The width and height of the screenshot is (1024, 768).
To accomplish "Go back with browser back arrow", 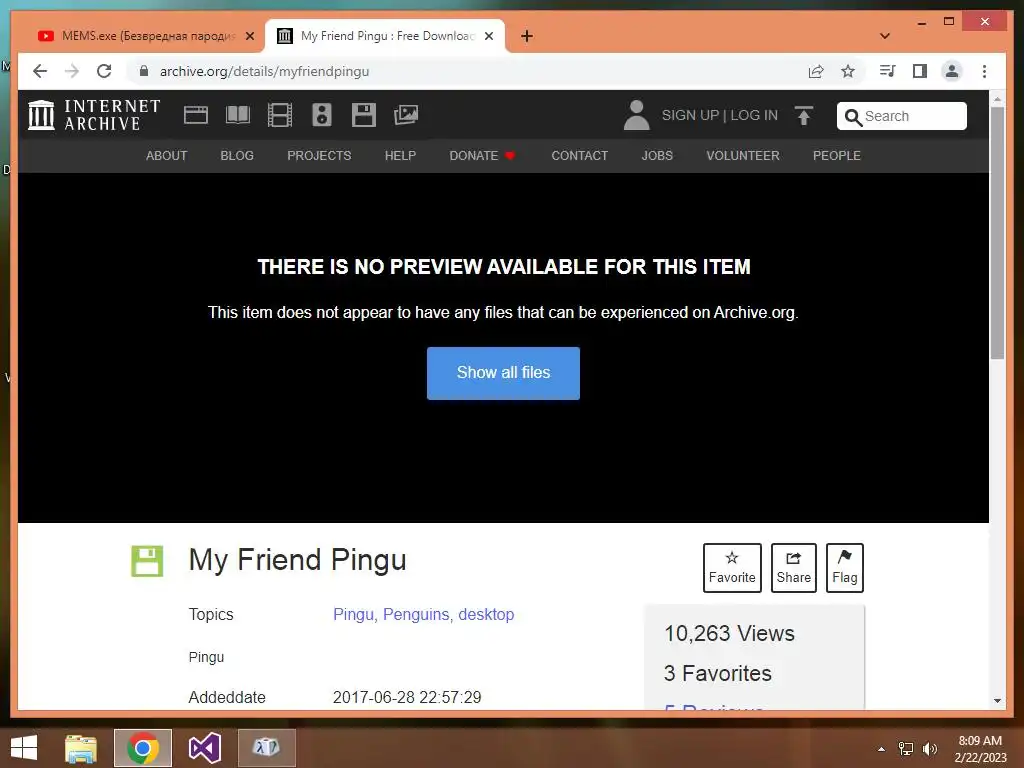I will click(x=40, y=71).
